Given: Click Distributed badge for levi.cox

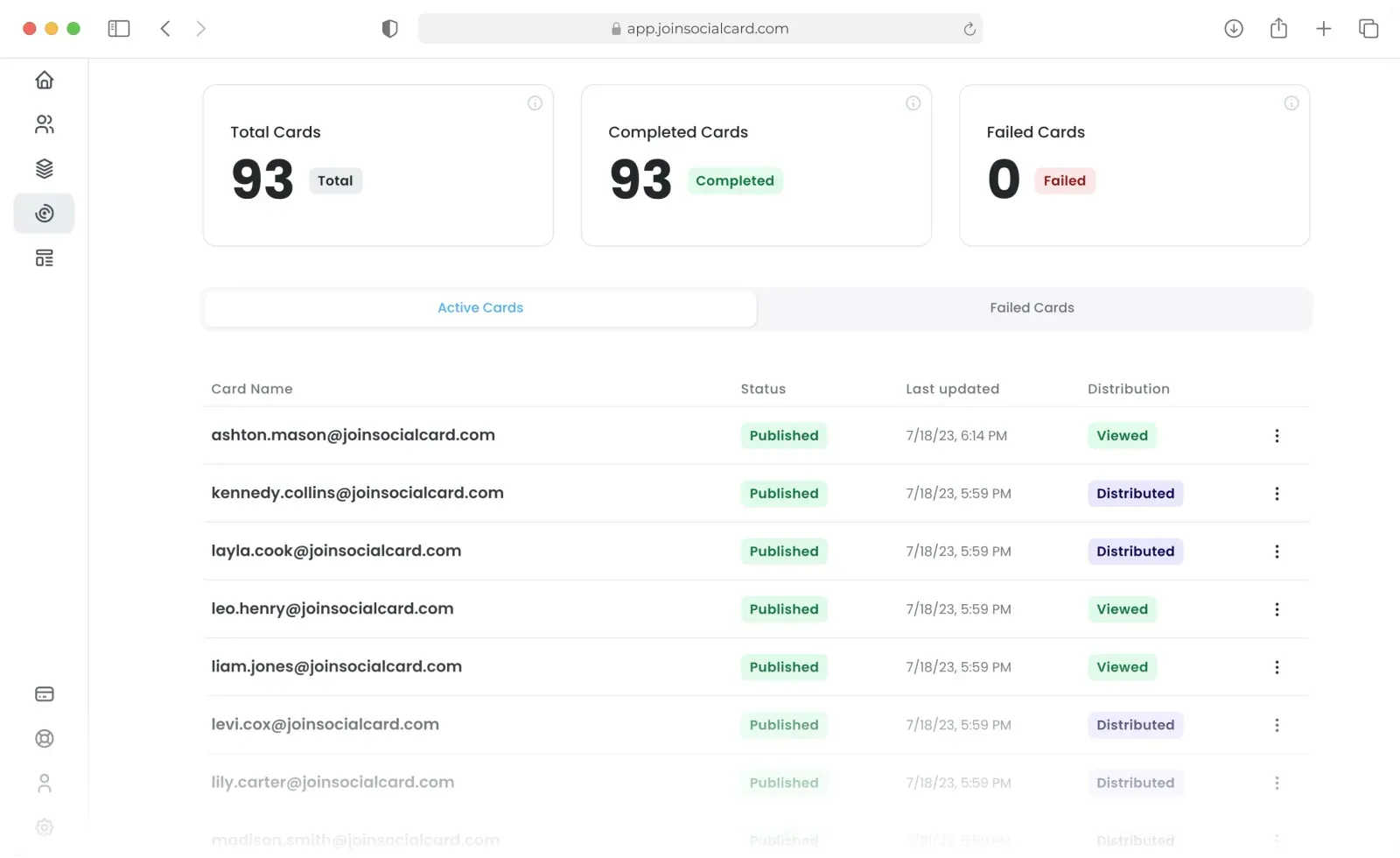Looking at the screenshot, I should click(x=1135, y=725).
